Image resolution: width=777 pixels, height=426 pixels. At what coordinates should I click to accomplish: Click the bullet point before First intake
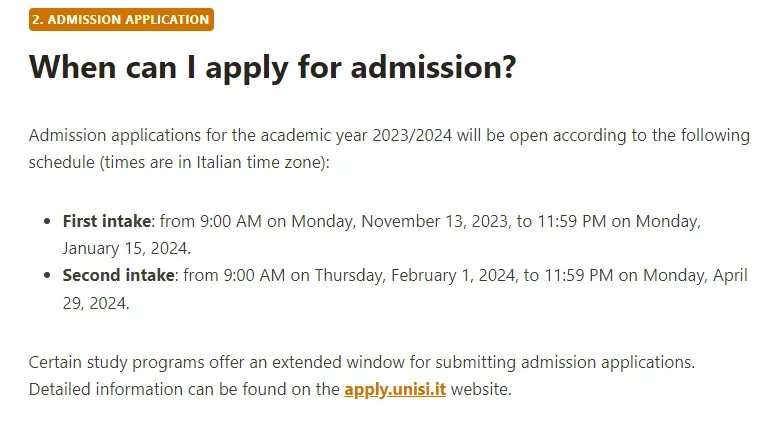click(48, 222)
